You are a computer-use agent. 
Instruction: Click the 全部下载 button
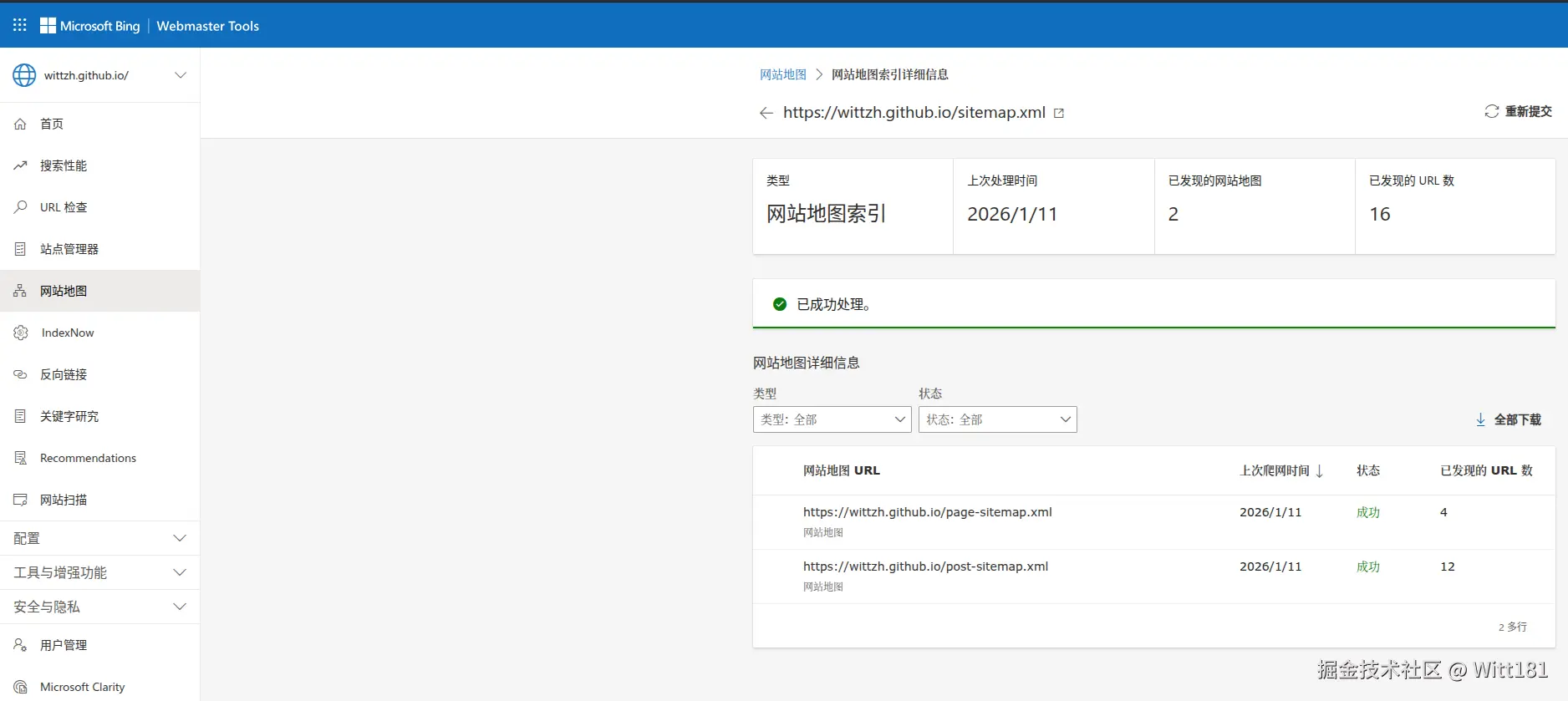click(x=1508, y=419)
